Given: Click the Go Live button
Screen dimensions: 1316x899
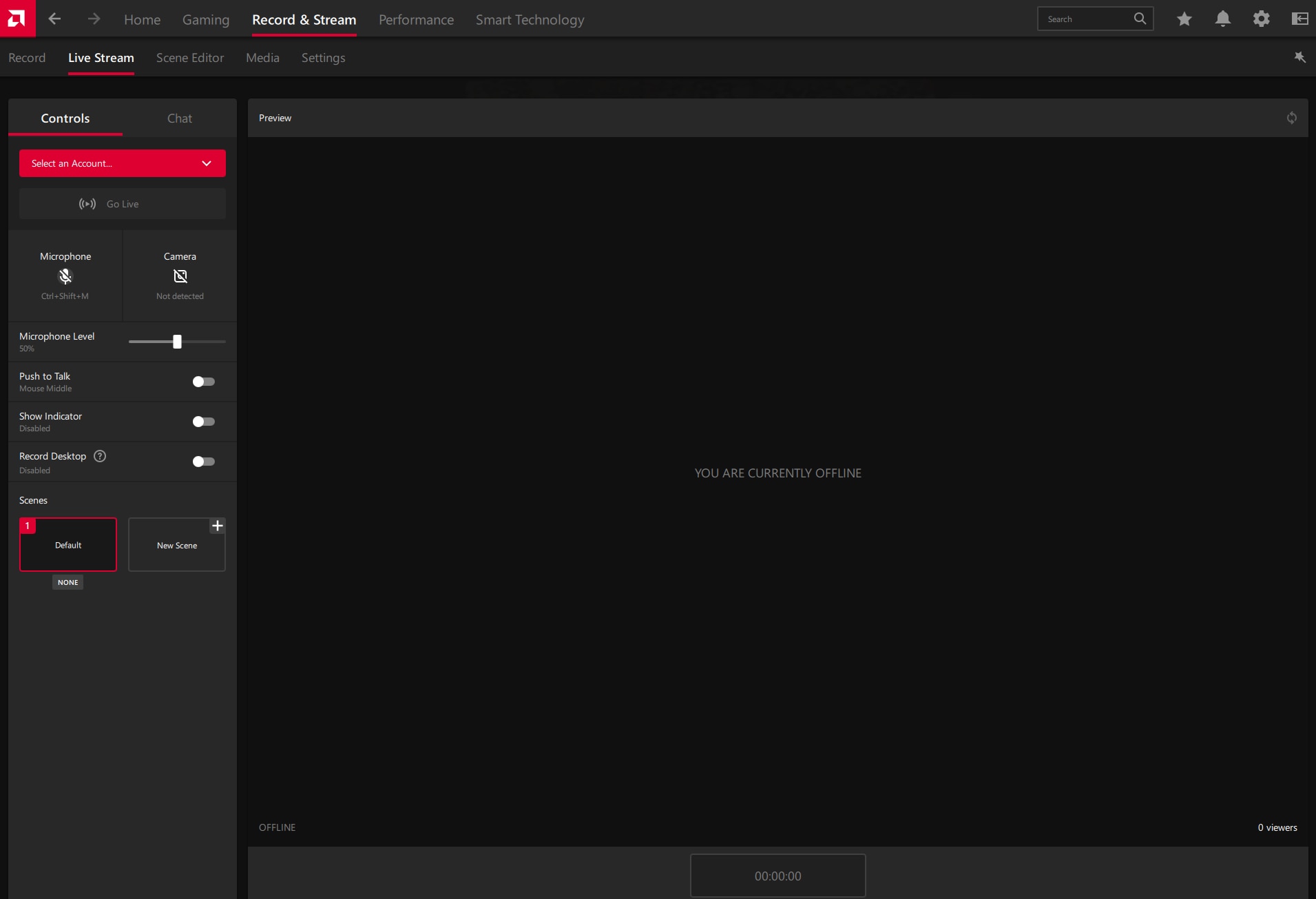Looking at the screenshot, I should click(x=122, y=203).
